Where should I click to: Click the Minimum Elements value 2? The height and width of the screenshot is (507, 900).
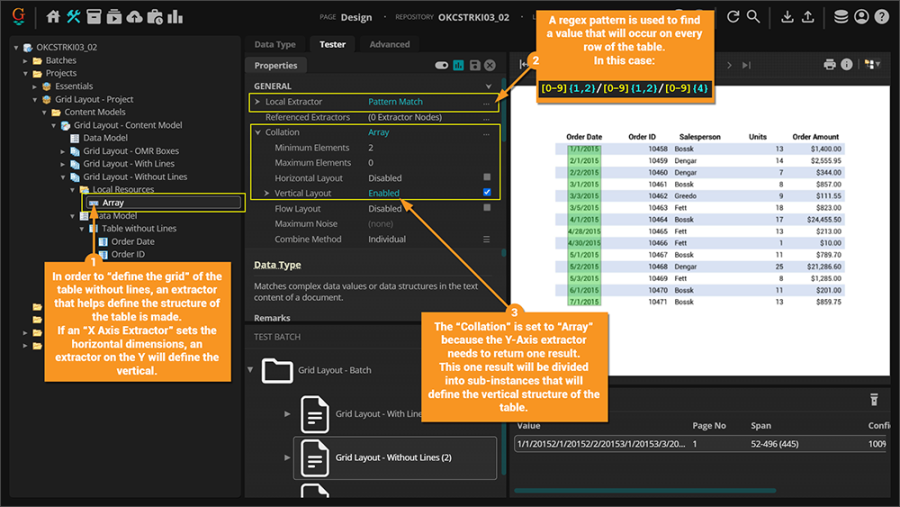(371, 148)
